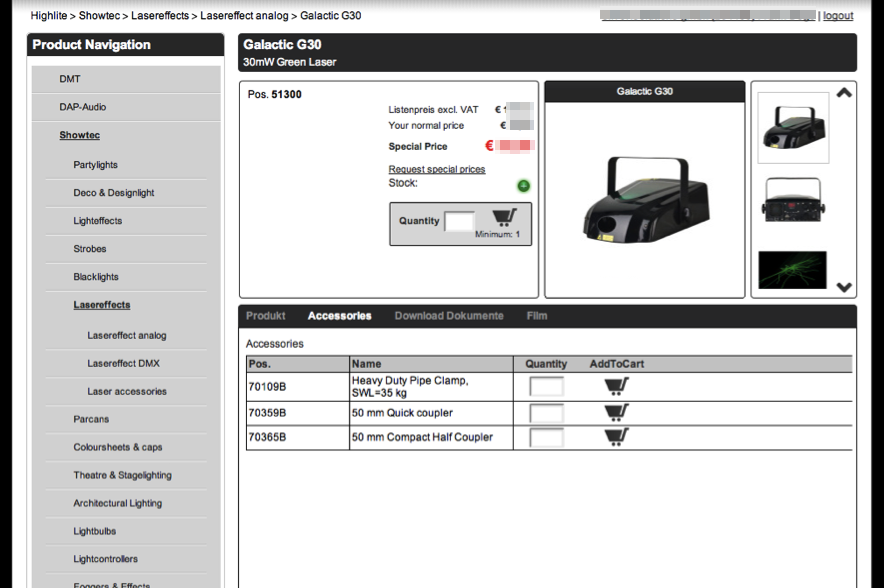This screenshot has height=588, width=884.
Task: Focus the main Quantity input field
Action: (x=459, y=221)
